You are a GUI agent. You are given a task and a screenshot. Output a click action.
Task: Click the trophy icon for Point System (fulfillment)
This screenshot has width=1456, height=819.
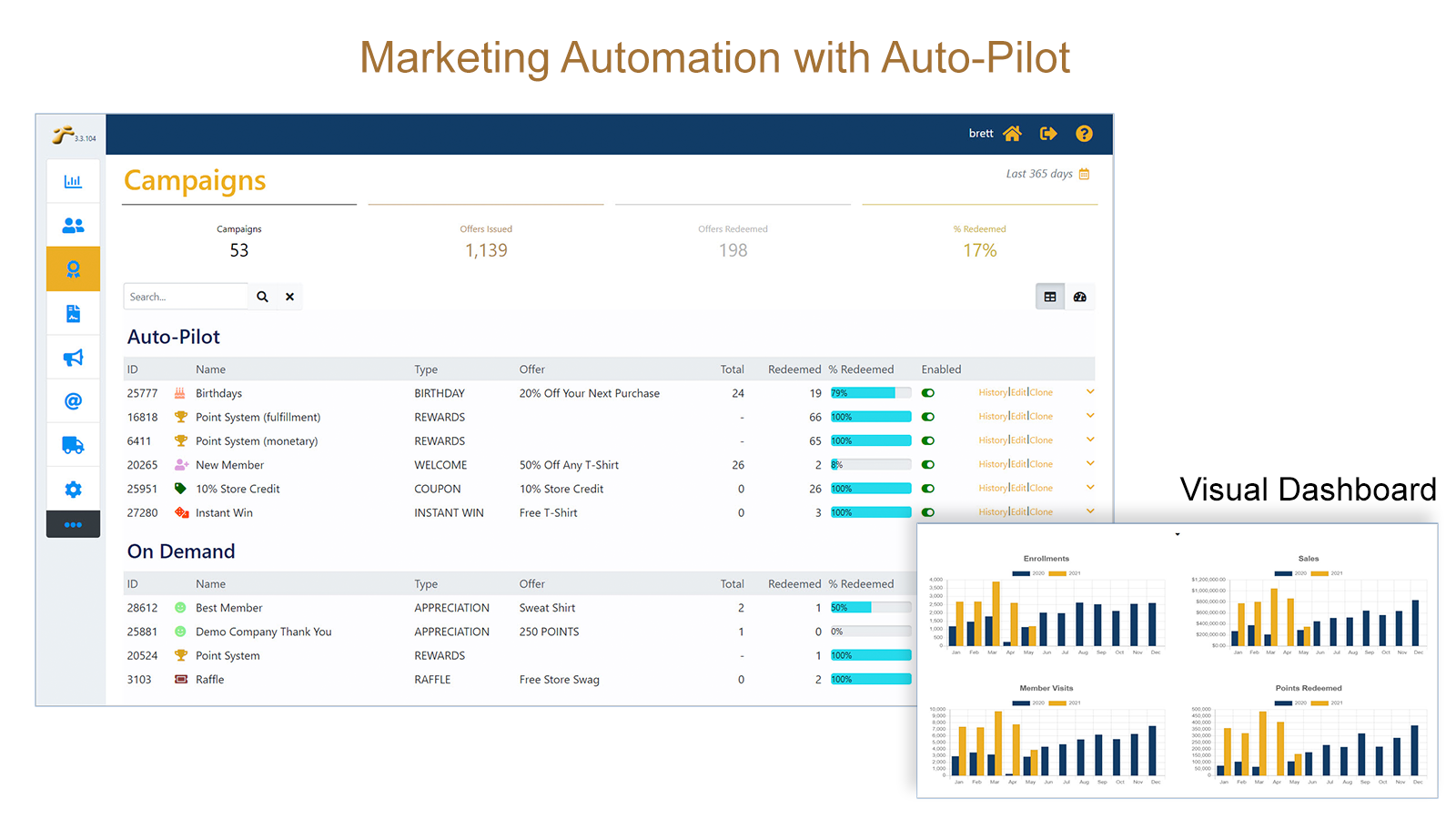click(180, 417)
